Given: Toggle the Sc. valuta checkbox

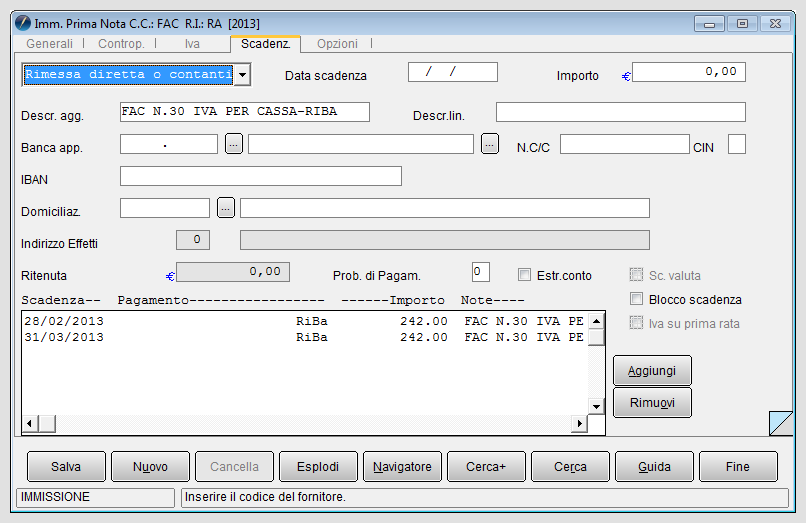Looking at the screenshot, I should 636,275.
